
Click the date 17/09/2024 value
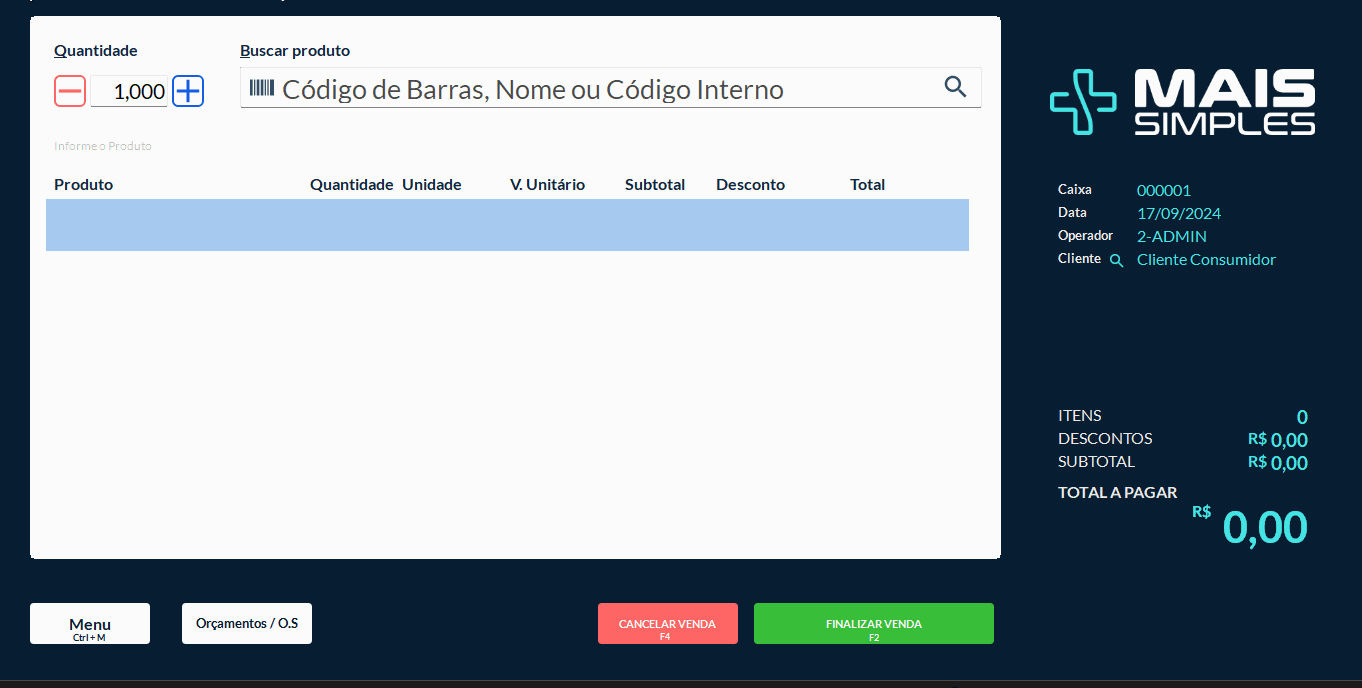1179,213
